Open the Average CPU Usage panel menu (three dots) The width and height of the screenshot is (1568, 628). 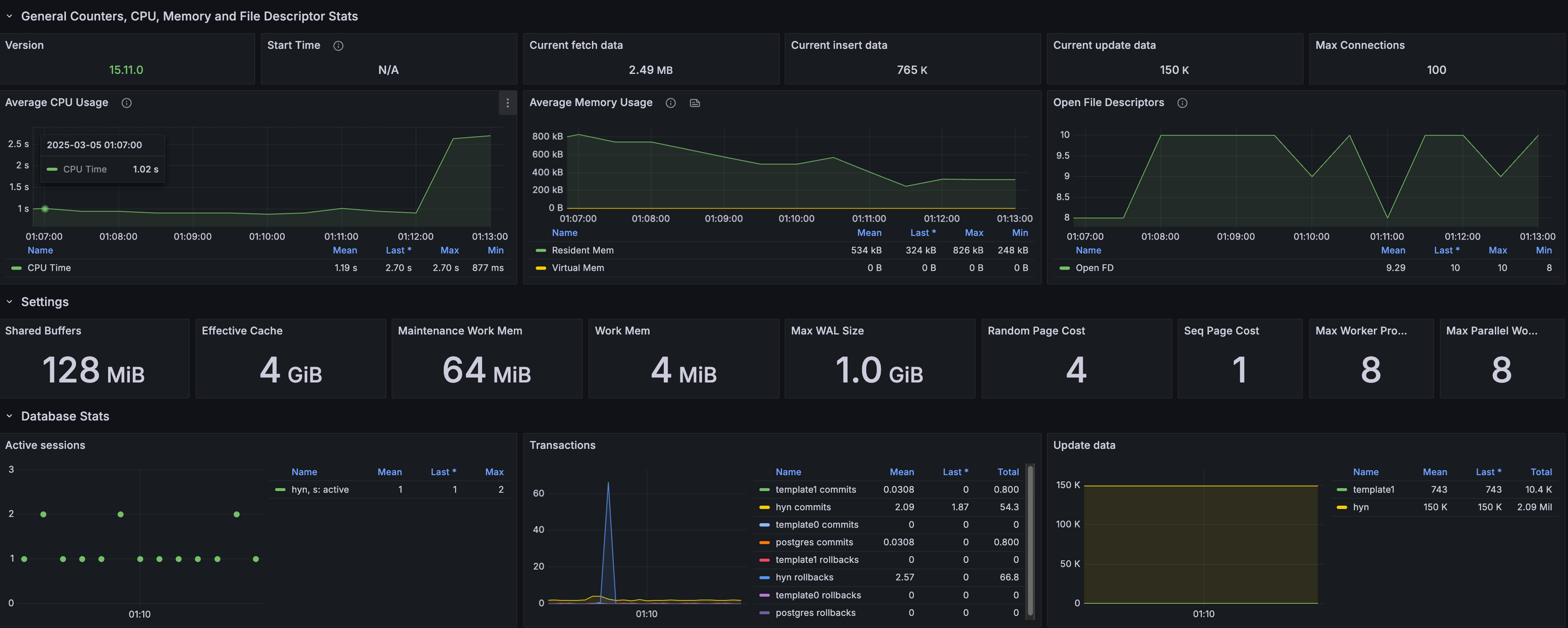507,103
